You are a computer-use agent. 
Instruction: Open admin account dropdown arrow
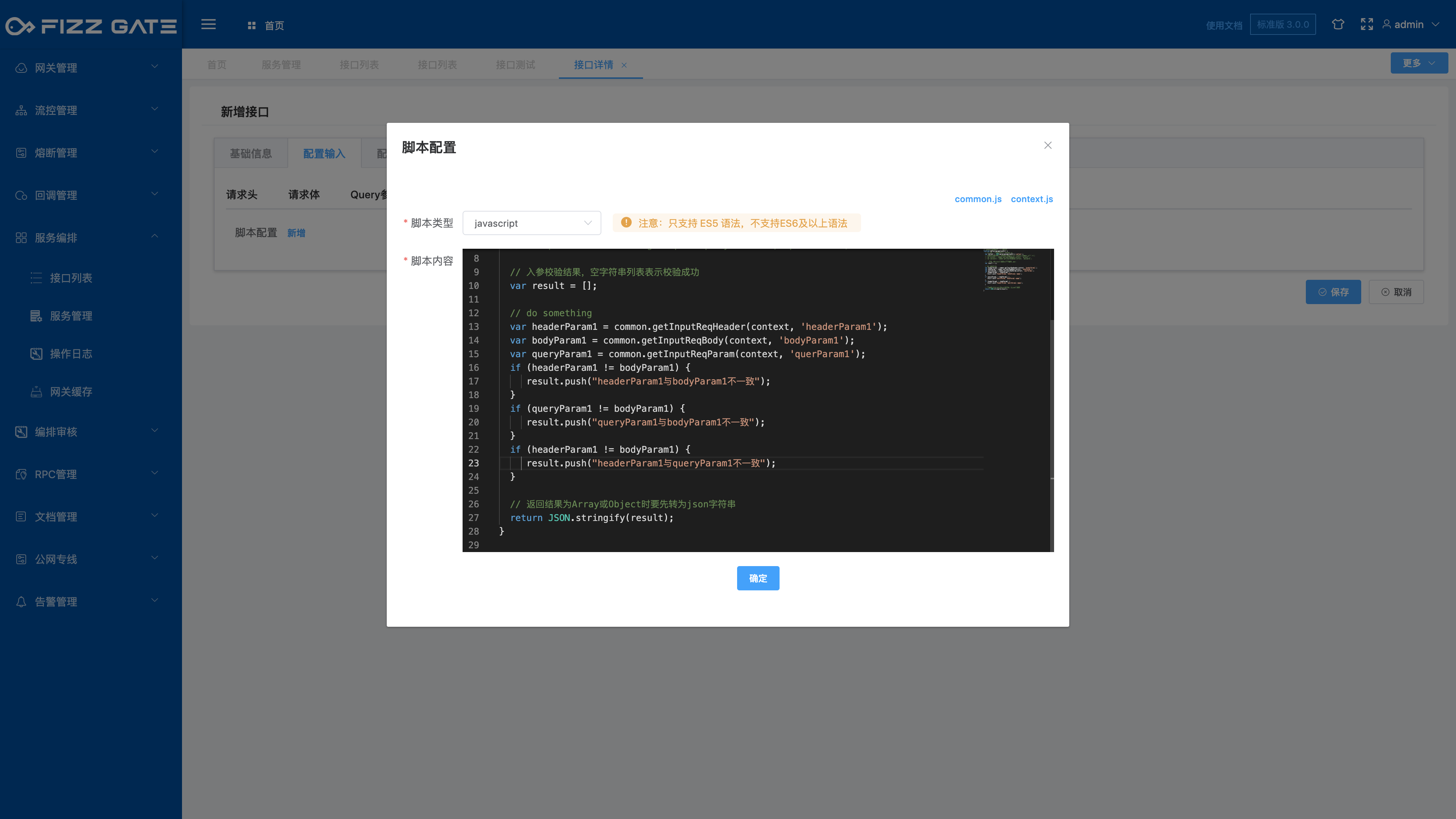(x=1435, y=24)
